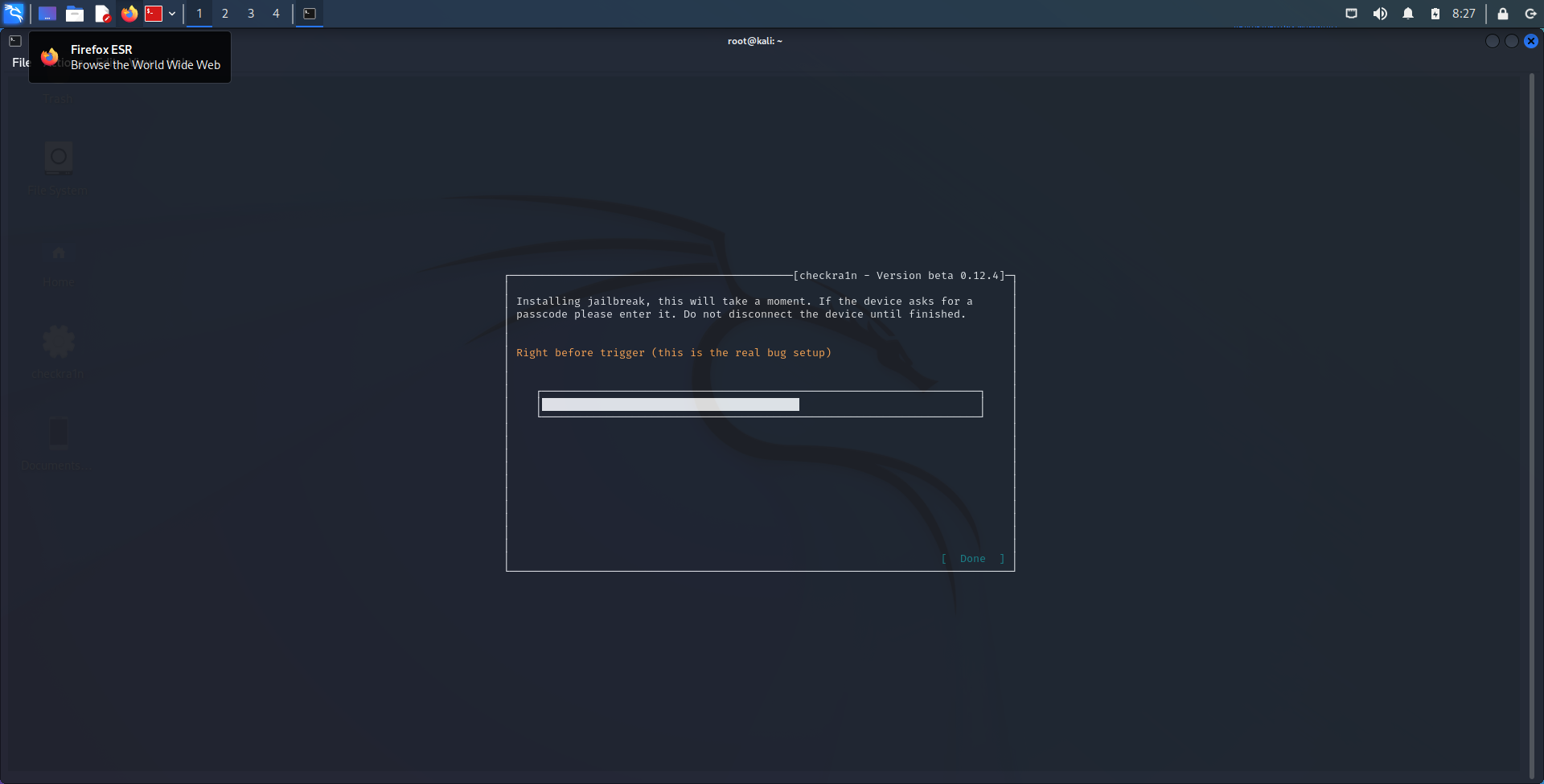Open the Kali applications menu
1544x784 pixels.
tap(13, 14)
